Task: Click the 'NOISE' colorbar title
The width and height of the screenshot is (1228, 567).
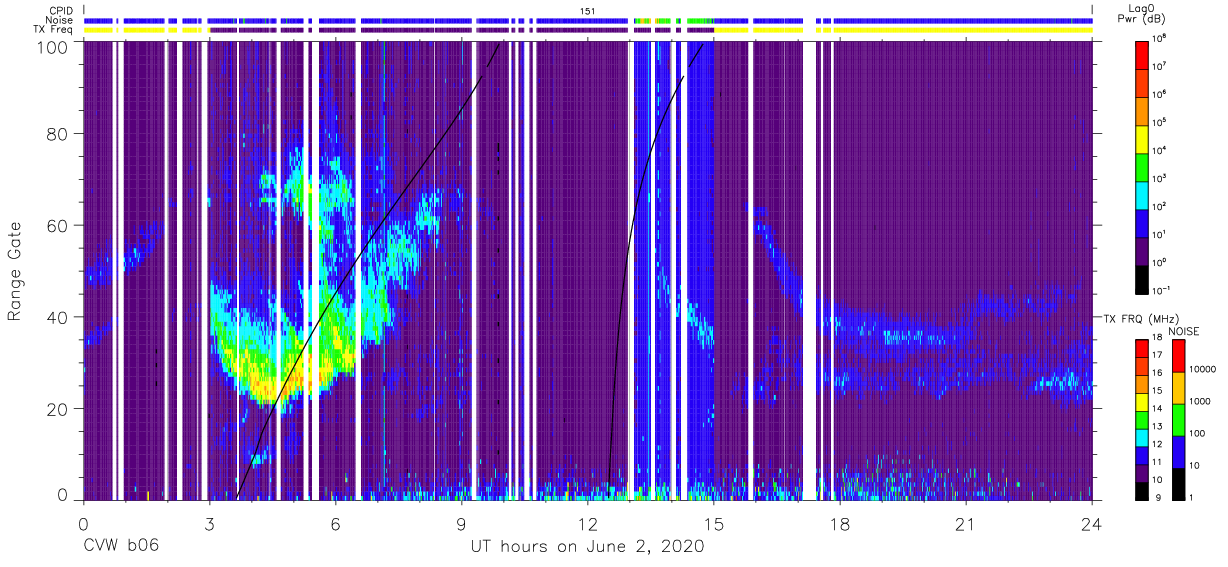Action: (x=1183, y=330)
